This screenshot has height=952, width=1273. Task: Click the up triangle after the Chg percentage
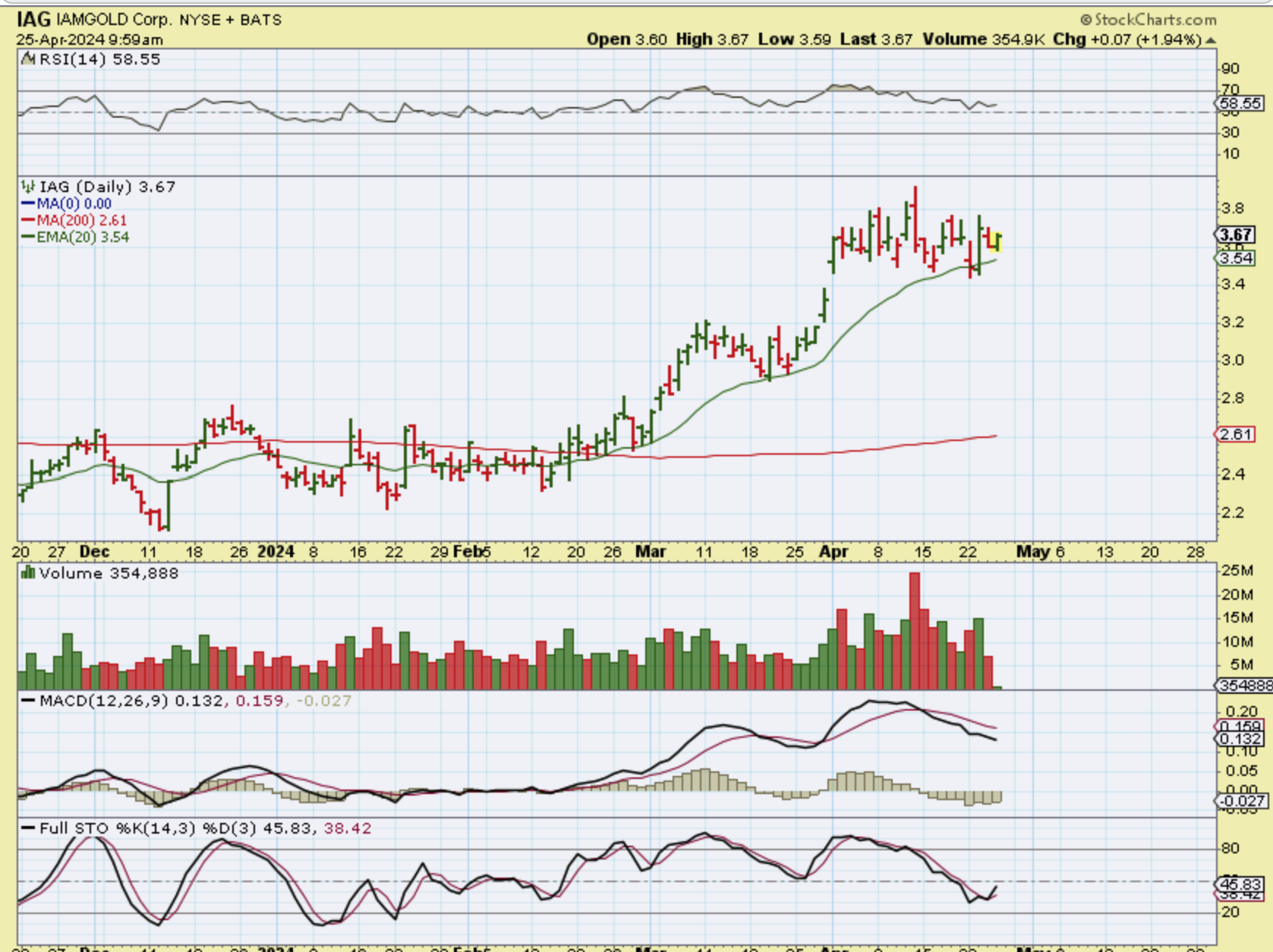tap(1211, 40)
